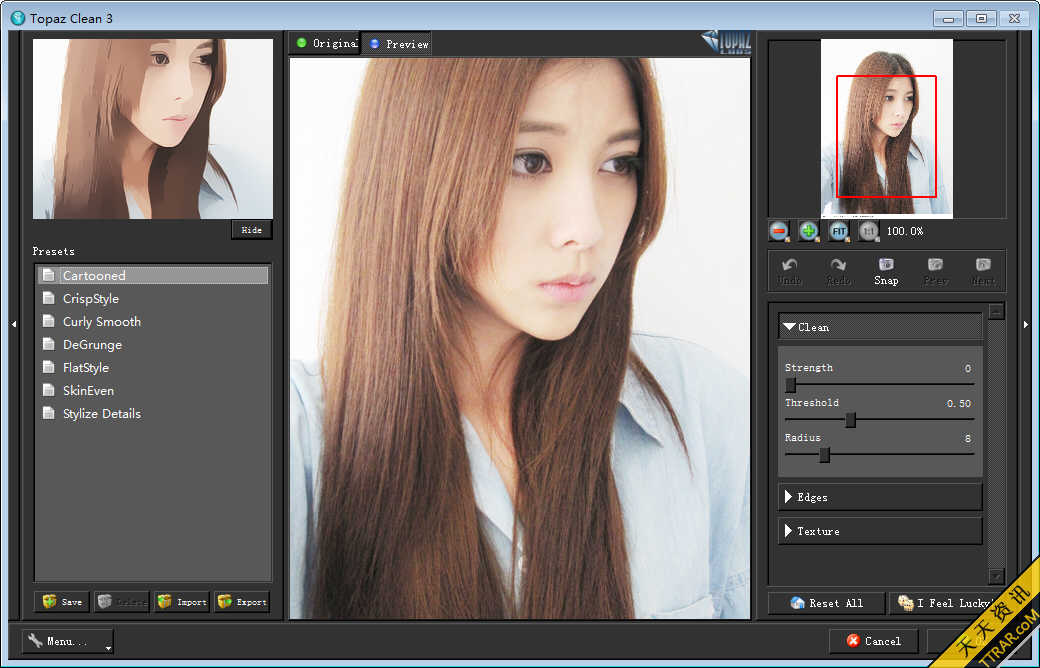Collapse the Clean settings section

[880, 327]
